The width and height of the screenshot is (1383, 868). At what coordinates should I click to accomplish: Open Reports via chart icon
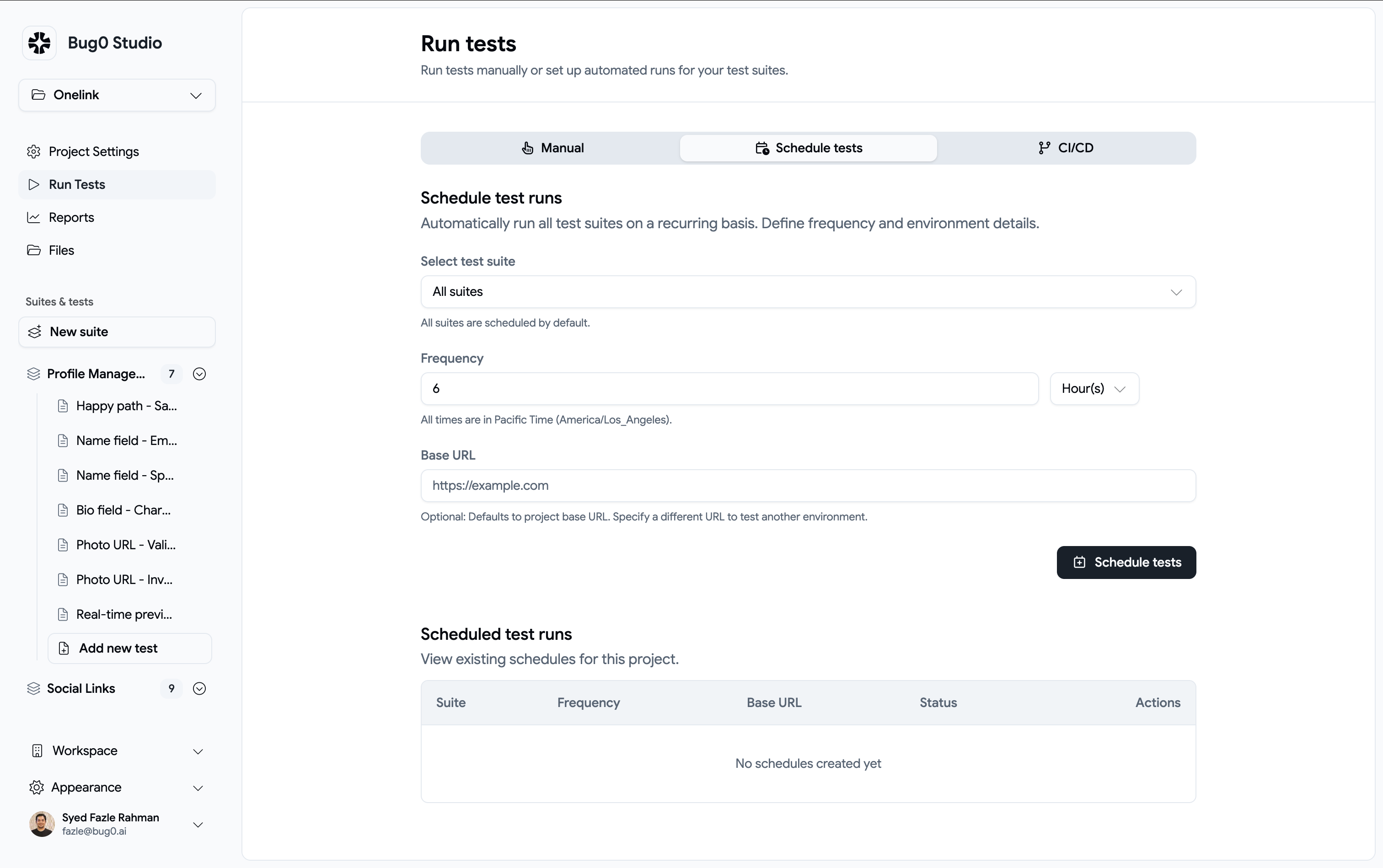tap(33, 218)
